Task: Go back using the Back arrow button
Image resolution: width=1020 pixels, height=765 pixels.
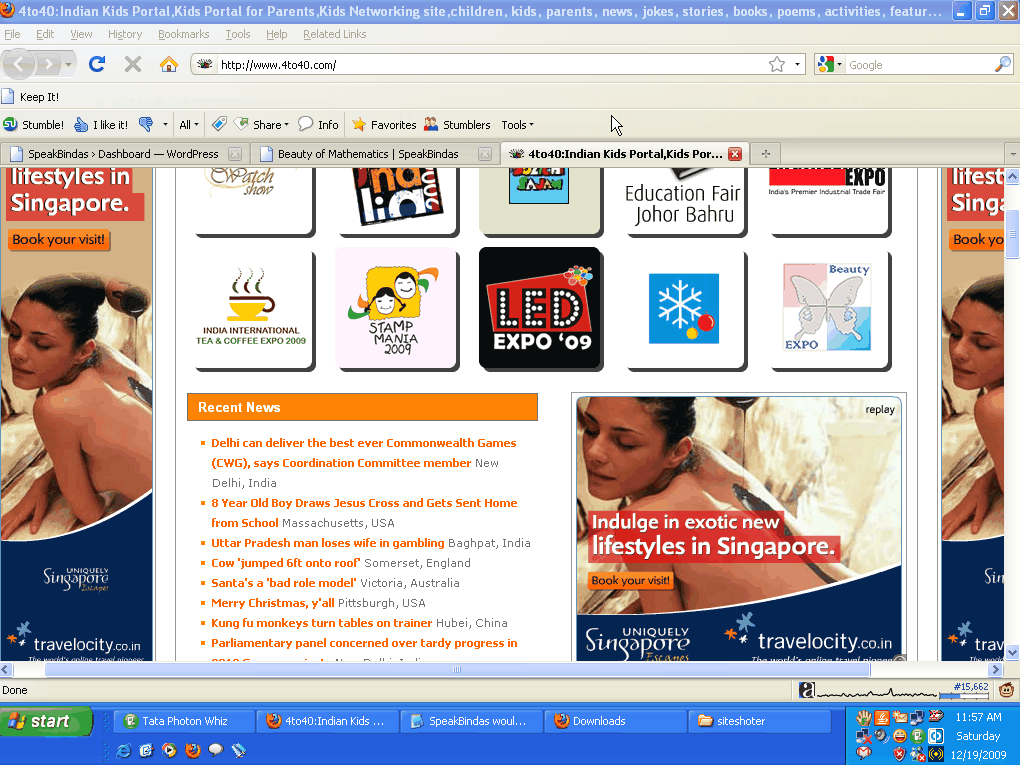Action: (18, 64)
